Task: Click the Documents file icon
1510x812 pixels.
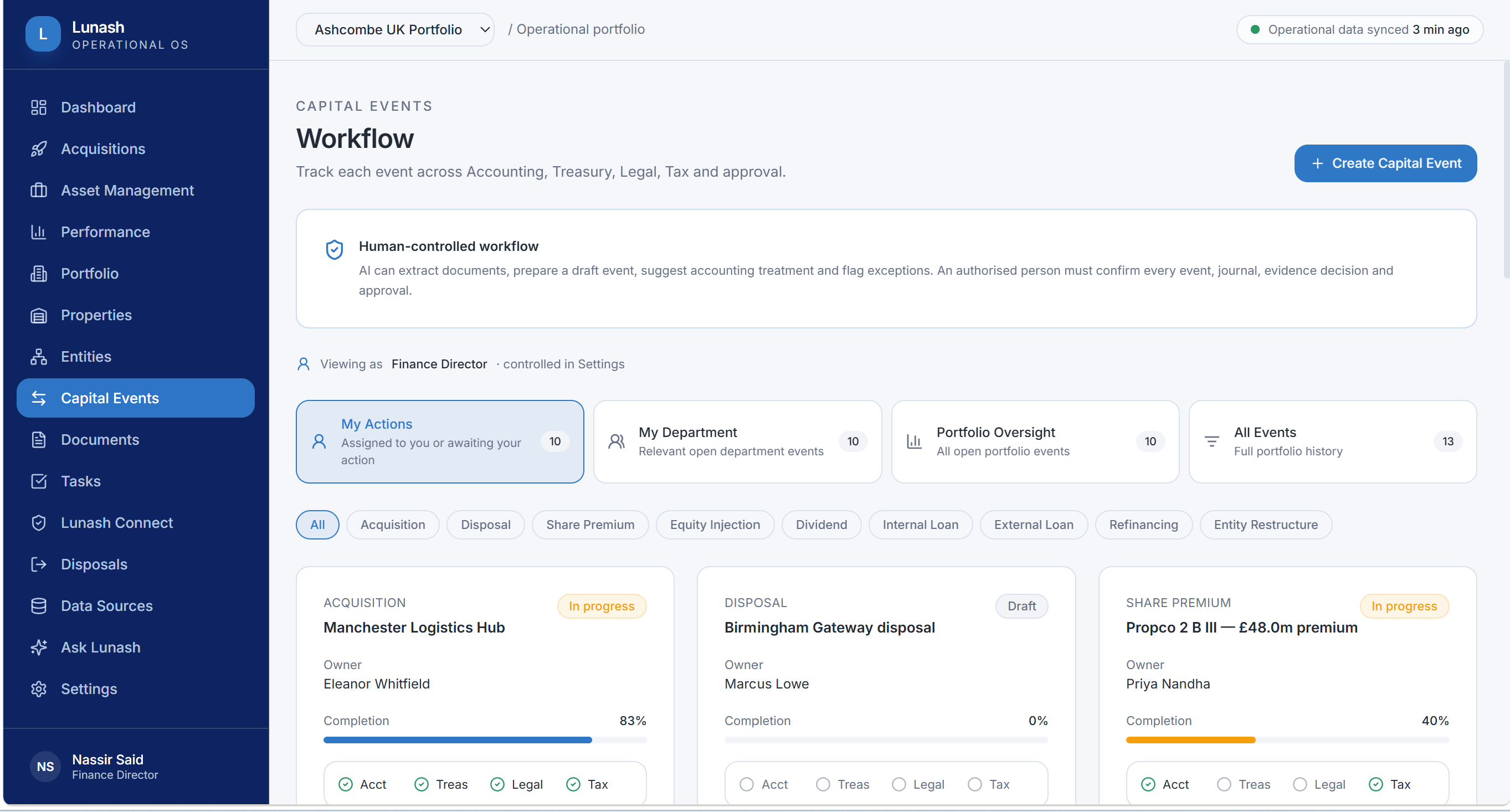Action: 39,440
